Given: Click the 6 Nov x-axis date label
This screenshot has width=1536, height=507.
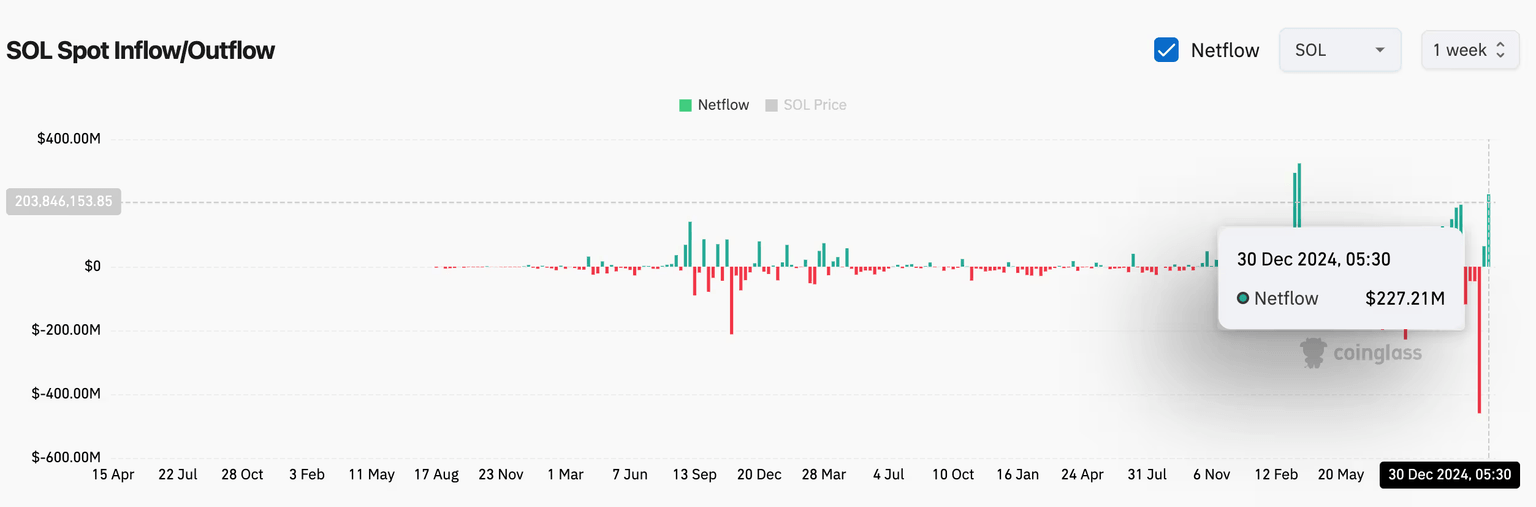Looking at the screenshot, I should [x=1210, y=474].
